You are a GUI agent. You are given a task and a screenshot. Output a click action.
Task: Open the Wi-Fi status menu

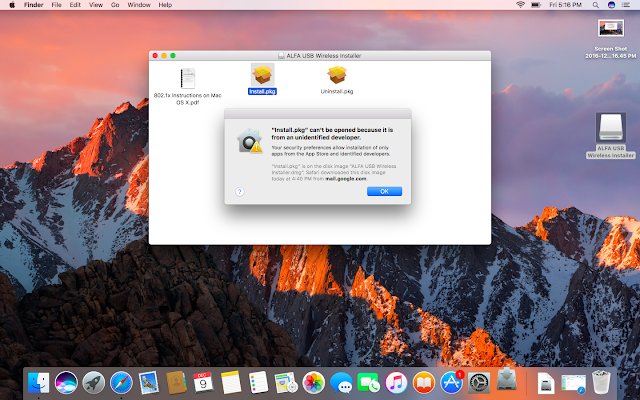[520, 5]
